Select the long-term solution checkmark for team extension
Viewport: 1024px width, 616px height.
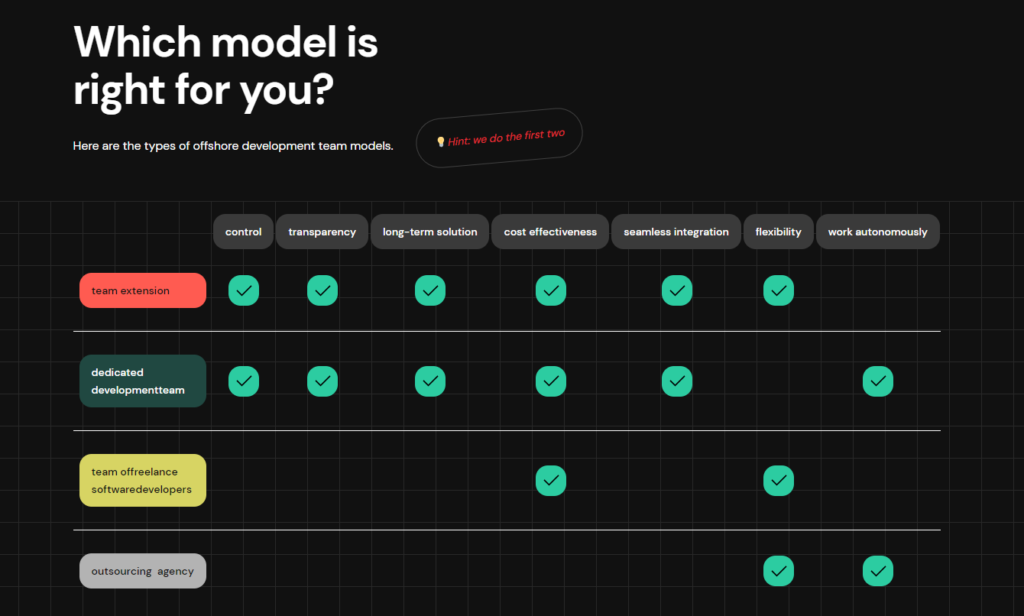tap(430, 291)
